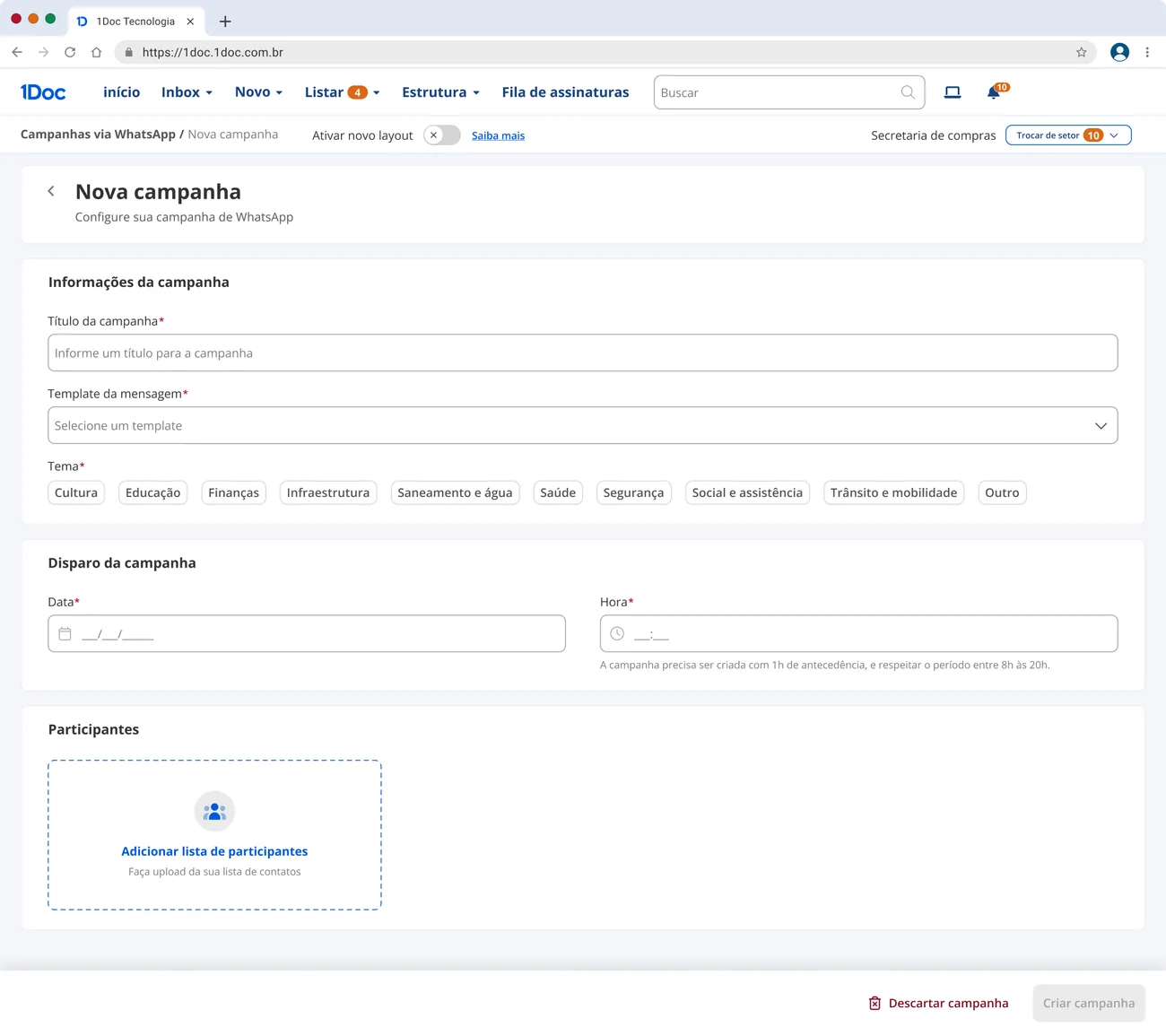Image resolution: width=1166 pixels, height=1036 pixels.
Task: Click the search magnifier icon
Action: [x=908, y=92]
